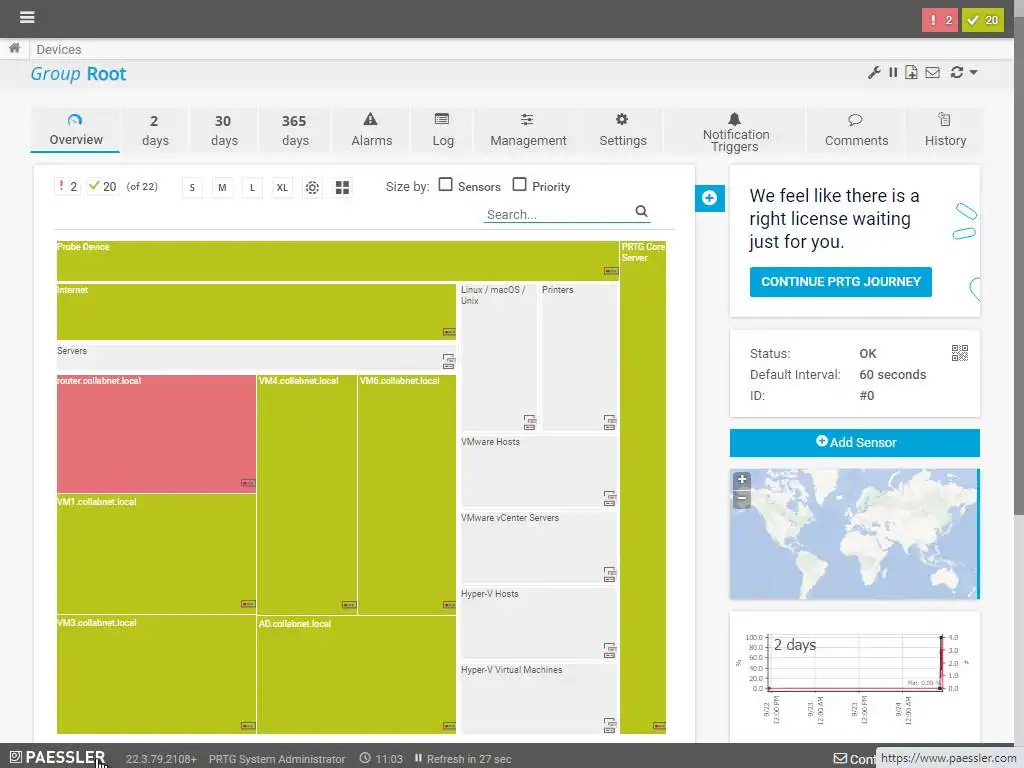Switch to the Alarms tab
The height and width of the screenshot is (768, 1024).
pos(371,130)
